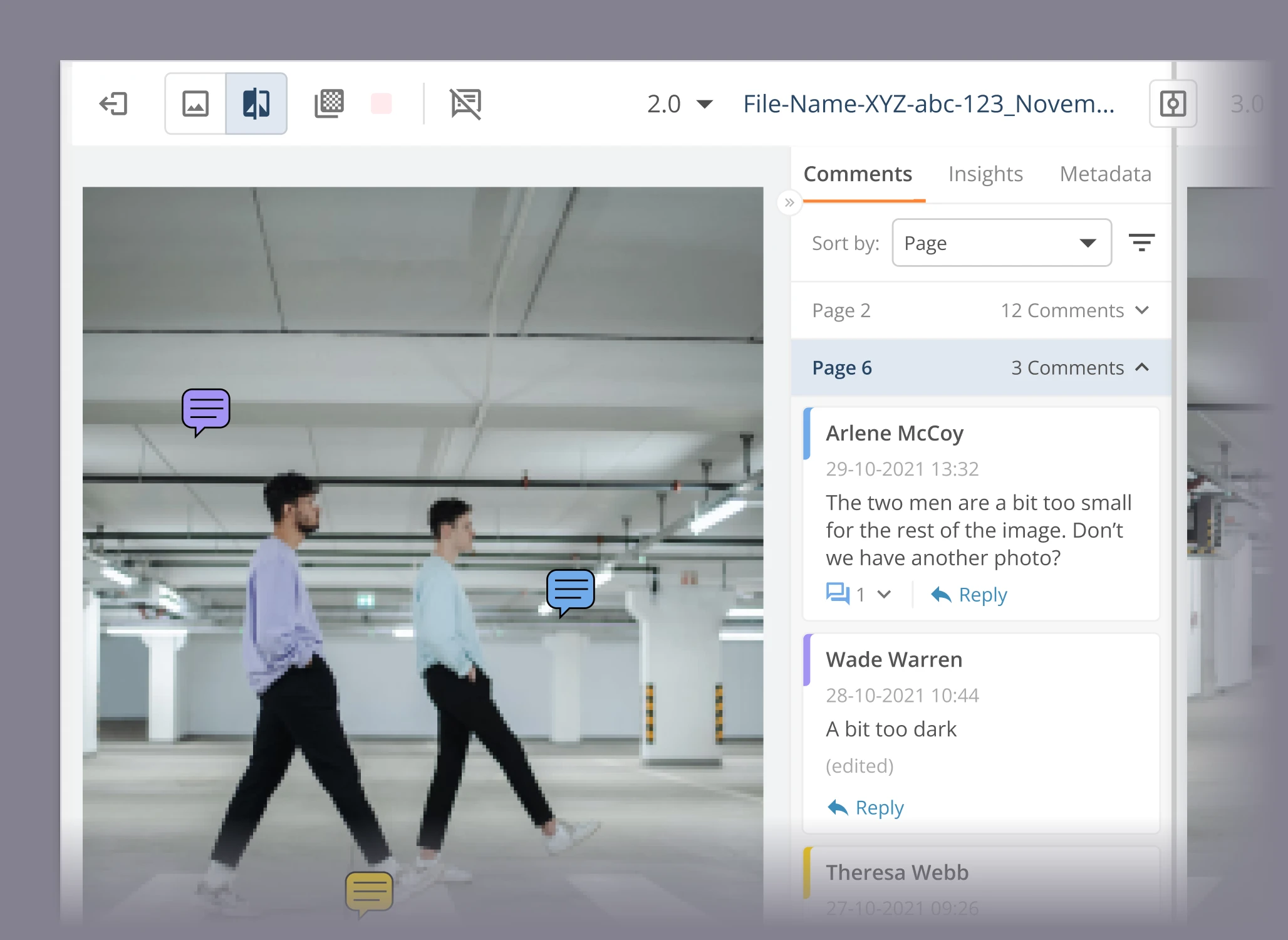Expand Page 2 with 12 Comments
Screen dimensions: 1288x940
(x=981, y=310)
